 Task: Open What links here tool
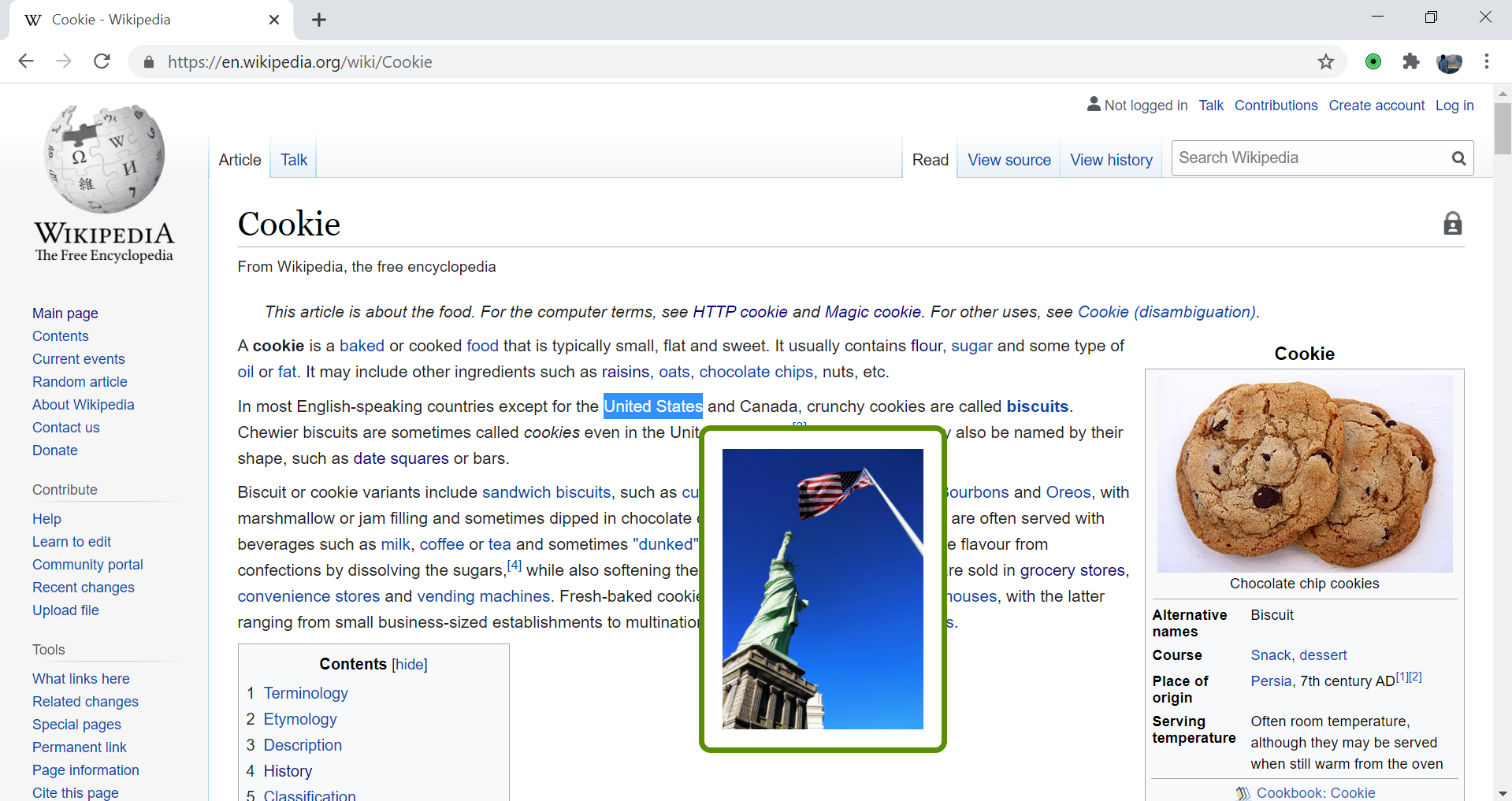point(81,679)
